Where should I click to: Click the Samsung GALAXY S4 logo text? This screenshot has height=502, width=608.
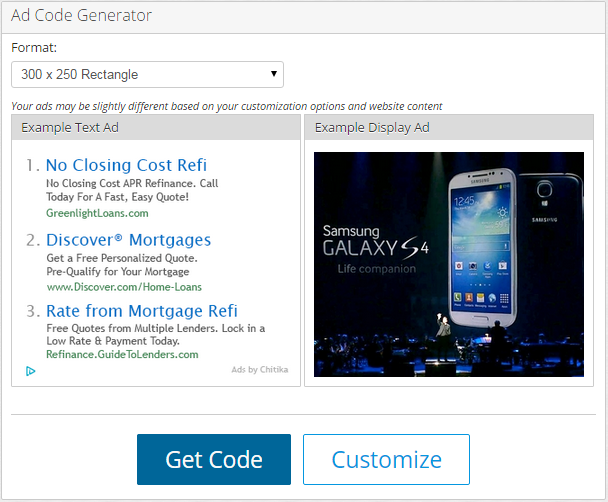coord(375,249)
